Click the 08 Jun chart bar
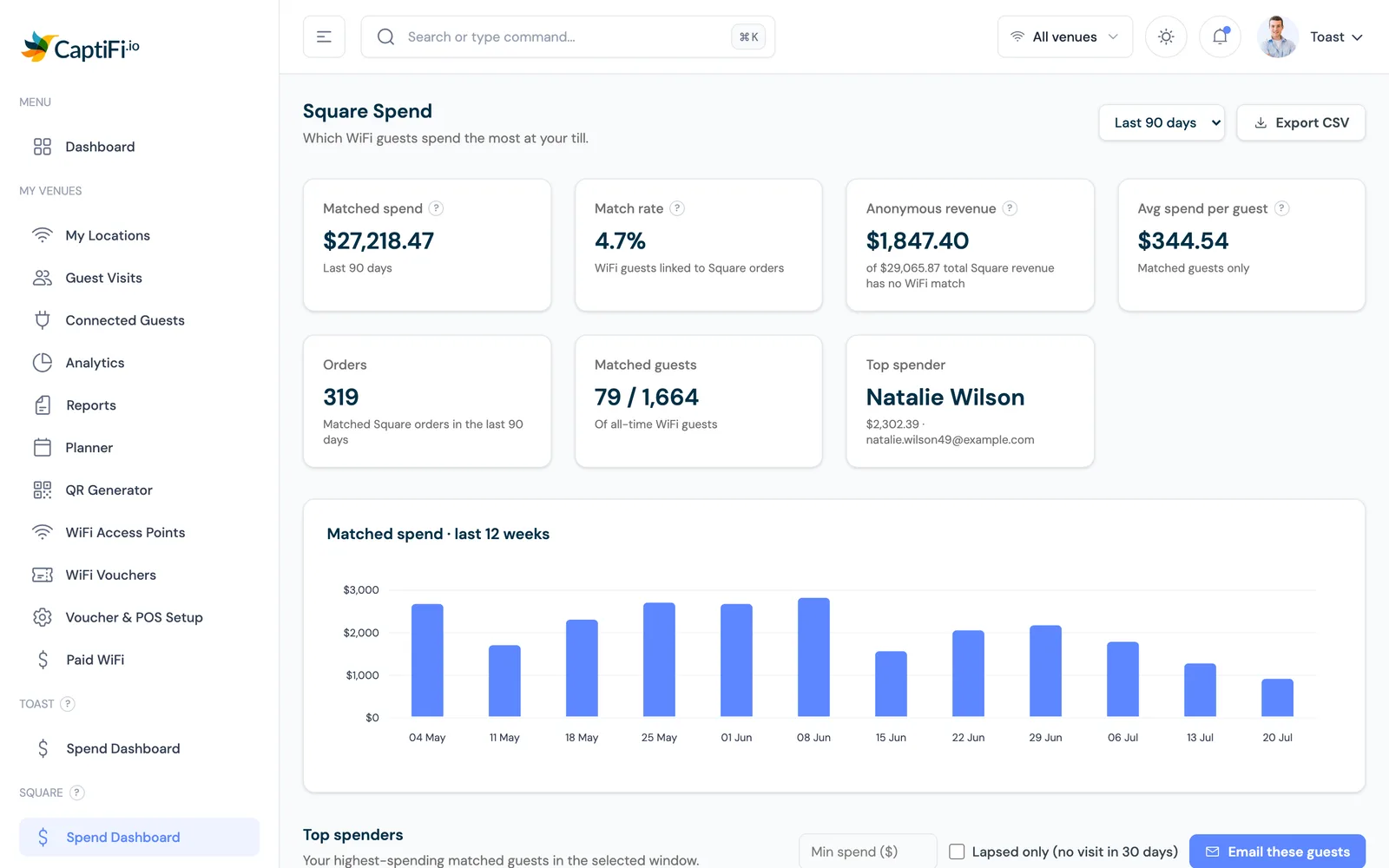1389x868 pixels. coord(813,657)
